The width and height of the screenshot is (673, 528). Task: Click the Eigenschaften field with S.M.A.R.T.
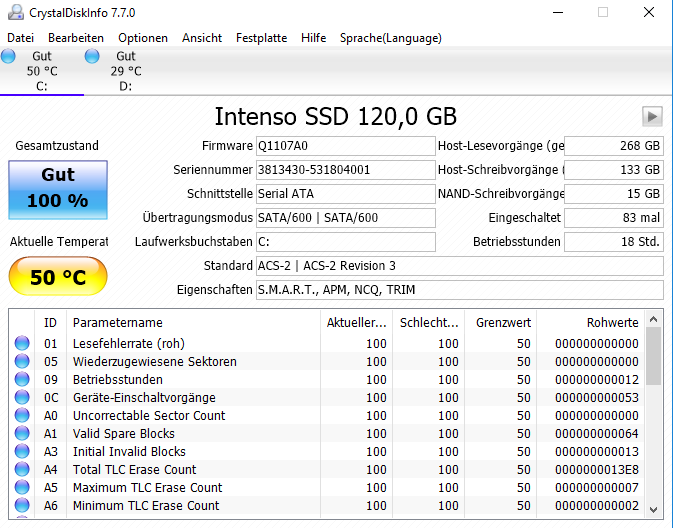pyautogui.click(x=460, y=290)
